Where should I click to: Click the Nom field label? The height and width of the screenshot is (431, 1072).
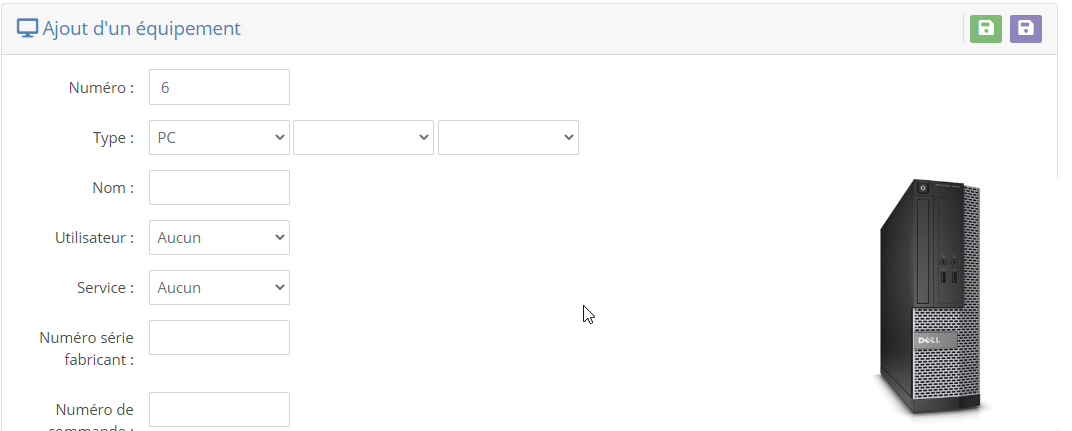(113, 188)
